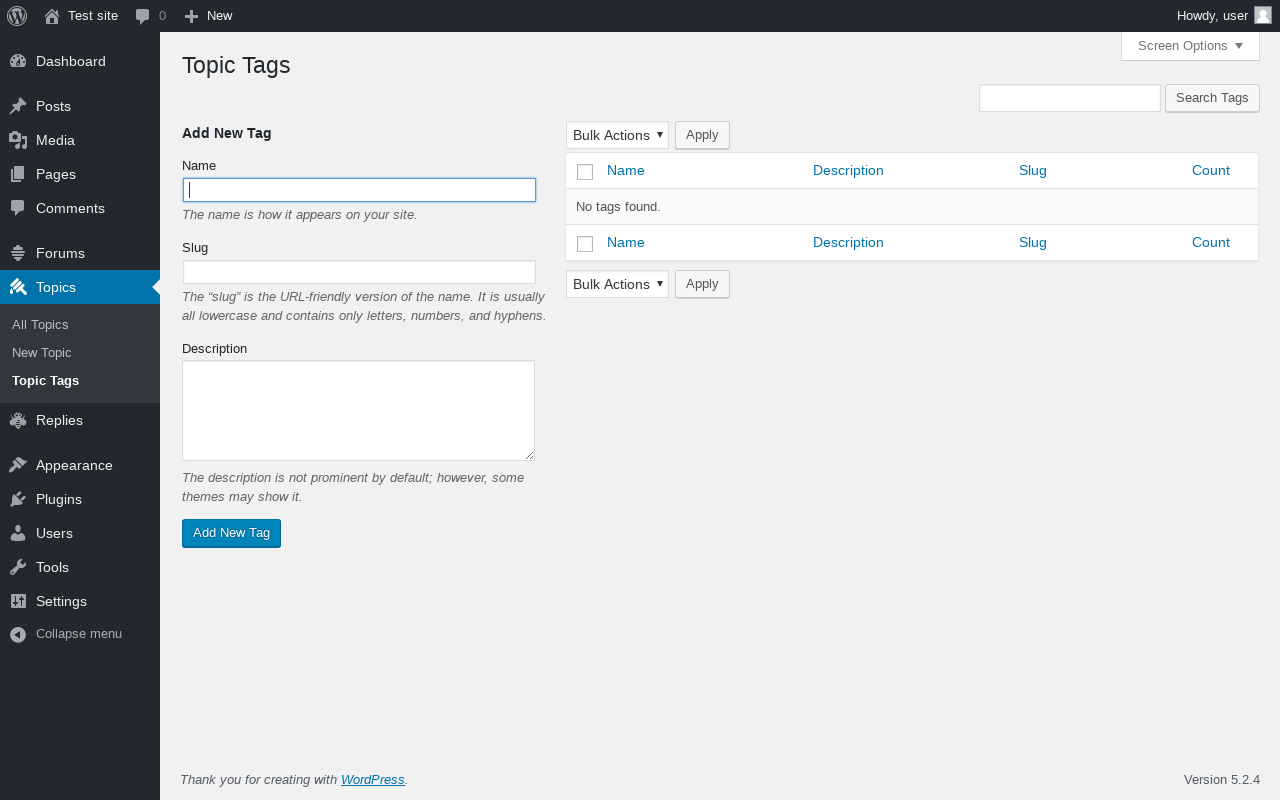Open the Test site home icon
The width and height of the screenshot is (1280, 800).
(52, 16)
